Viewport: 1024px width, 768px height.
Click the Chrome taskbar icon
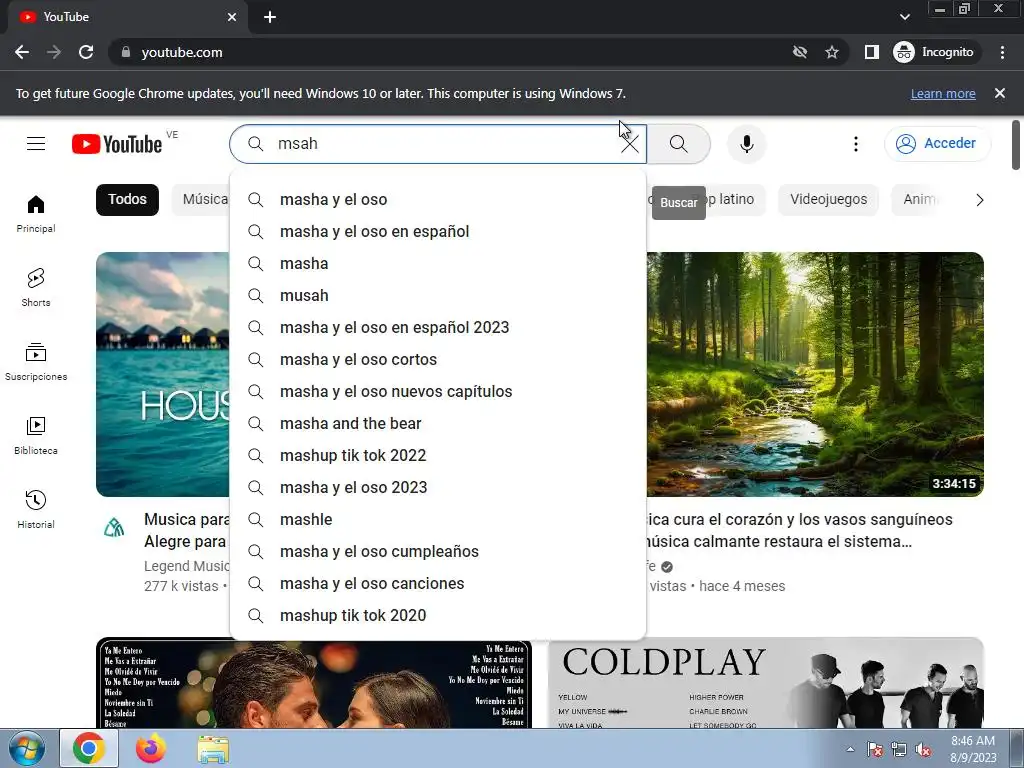click(x=89, y=748)
